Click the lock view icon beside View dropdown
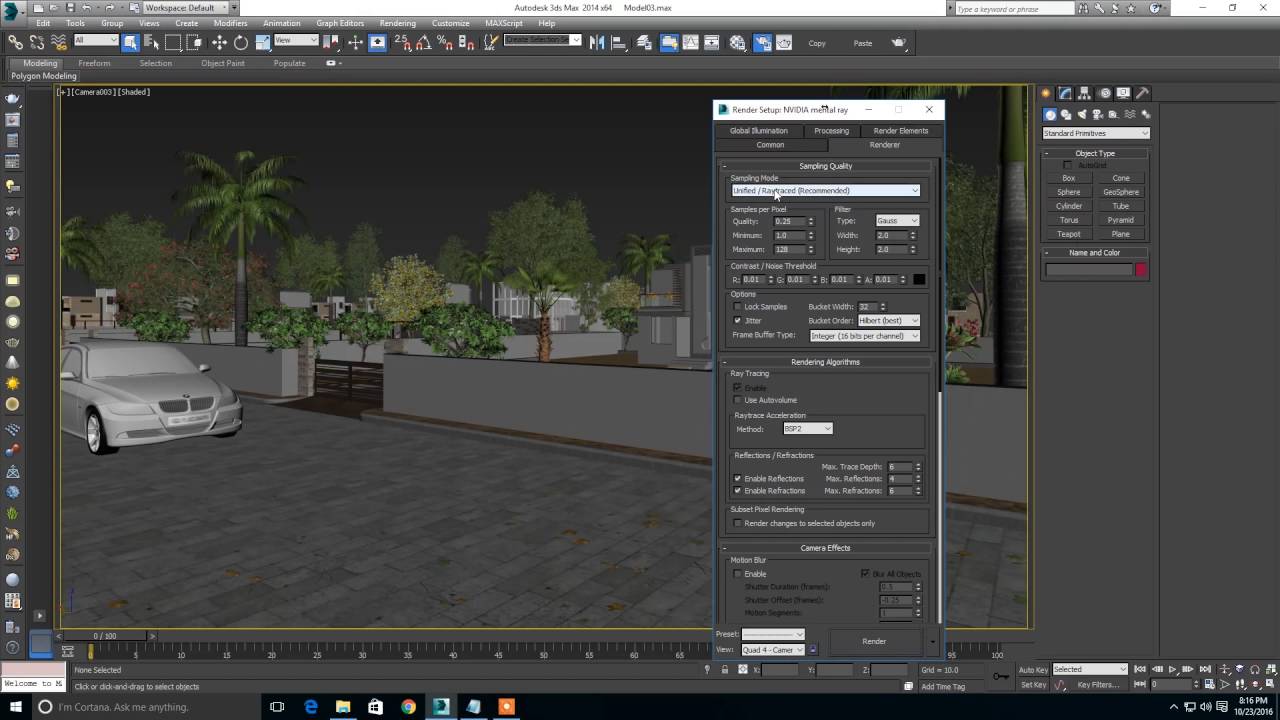The height and width of the screenshot is (720, 1280). [x=812, y=650]
